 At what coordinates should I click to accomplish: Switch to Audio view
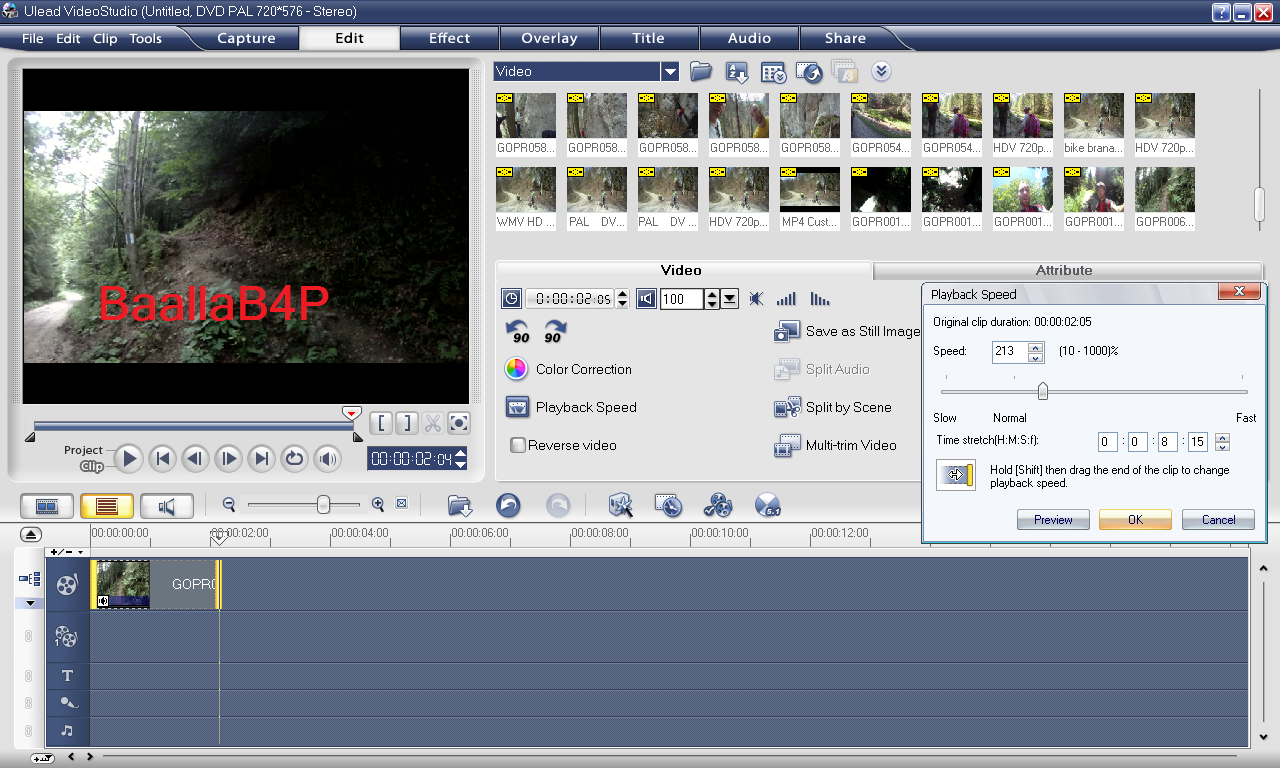point(167,506)
